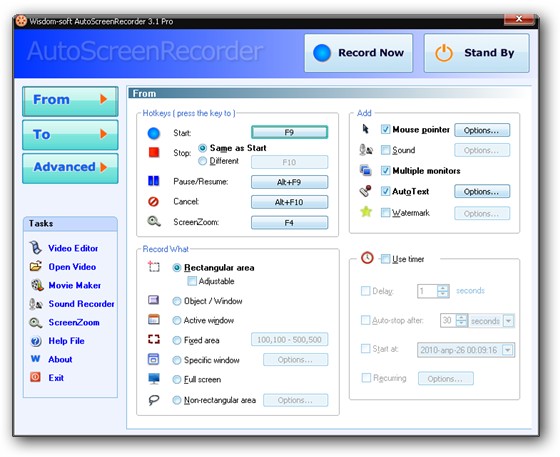Viewport: 560px width, 457px height.
Task: Enable the Use timer checkbox
Action: pyautogui.click(x=385, y=258)
